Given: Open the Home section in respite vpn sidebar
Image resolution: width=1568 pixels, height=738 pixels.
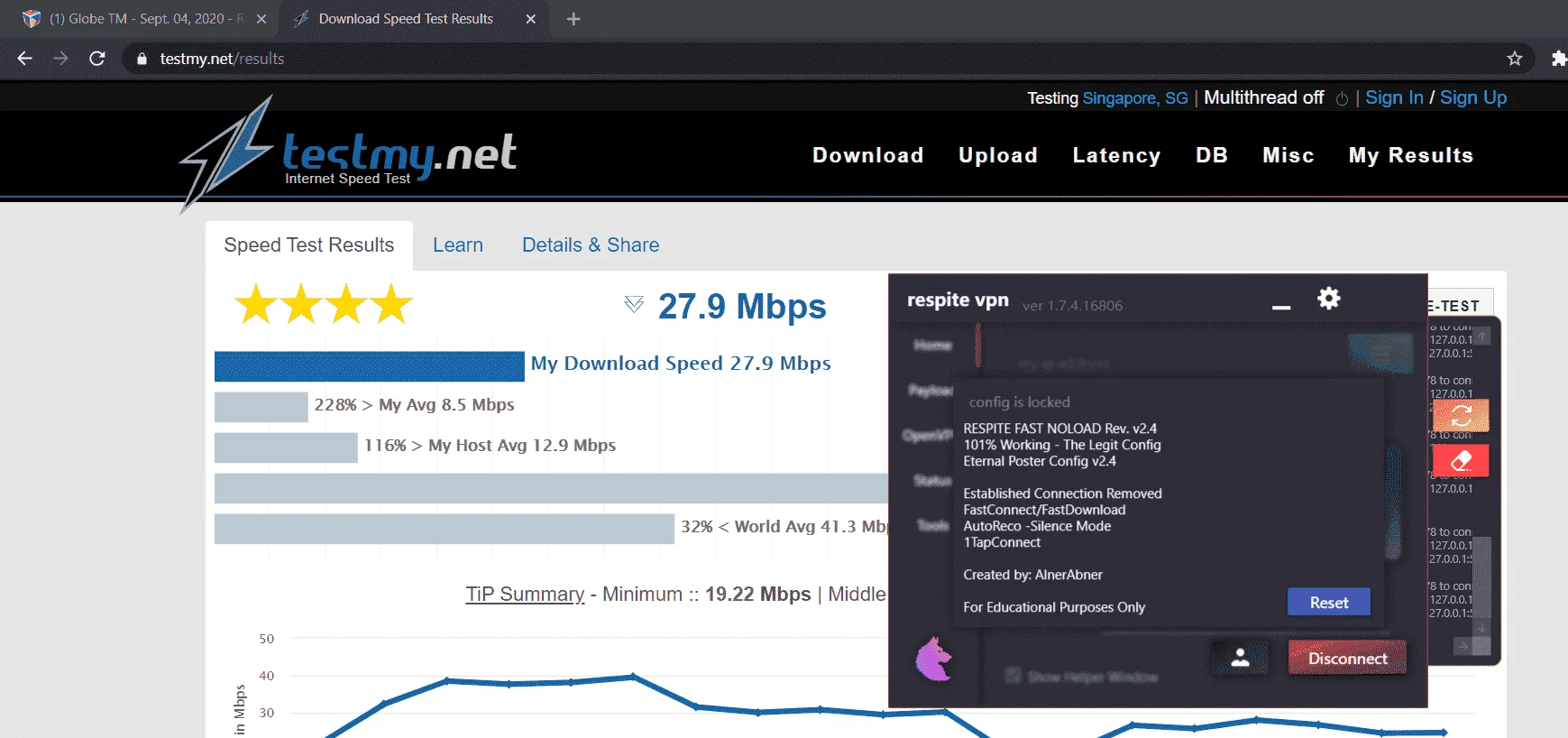Looking at the screenshot, I should click(932, 346).
